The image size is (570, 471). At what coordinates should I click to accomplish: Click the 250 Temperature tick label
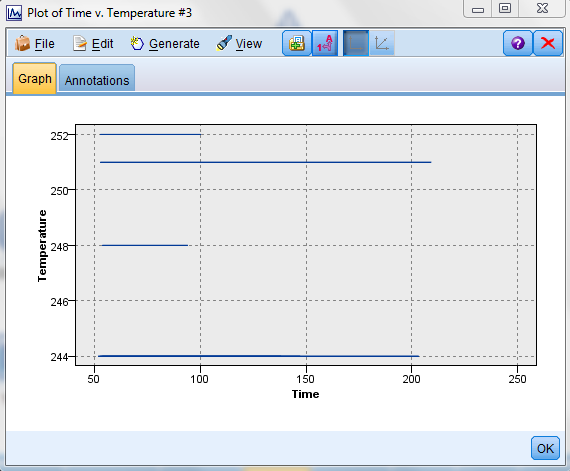point(59,191)
